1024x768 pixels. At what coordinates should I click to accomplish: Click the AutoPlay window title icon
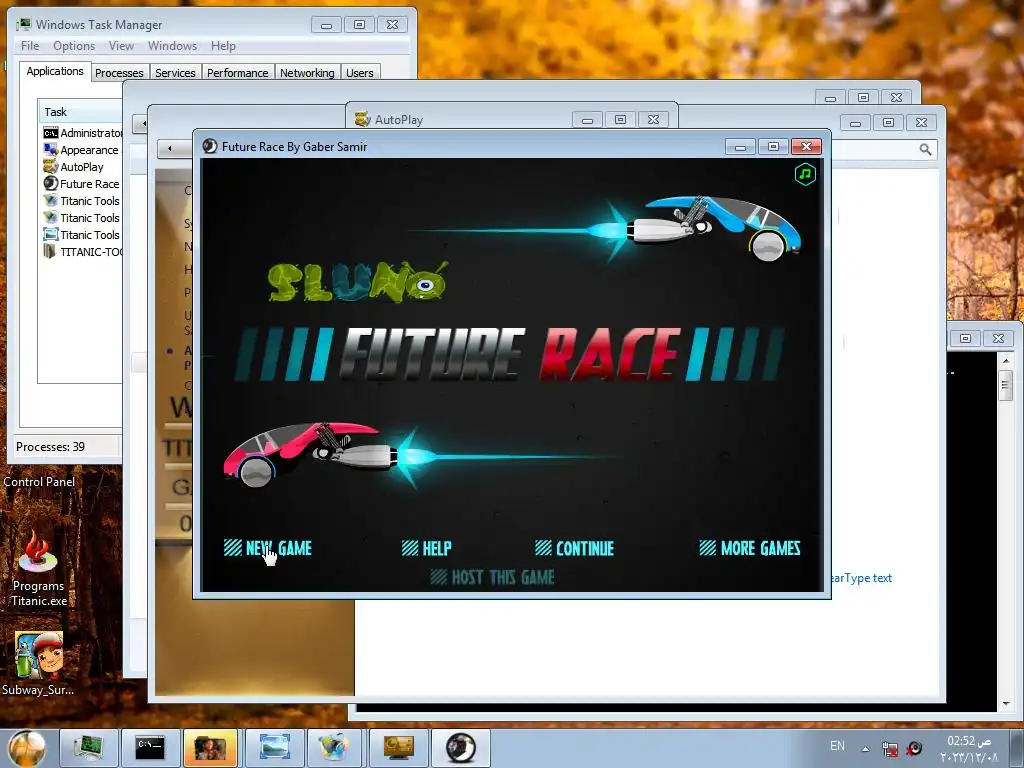coord(362,119)
